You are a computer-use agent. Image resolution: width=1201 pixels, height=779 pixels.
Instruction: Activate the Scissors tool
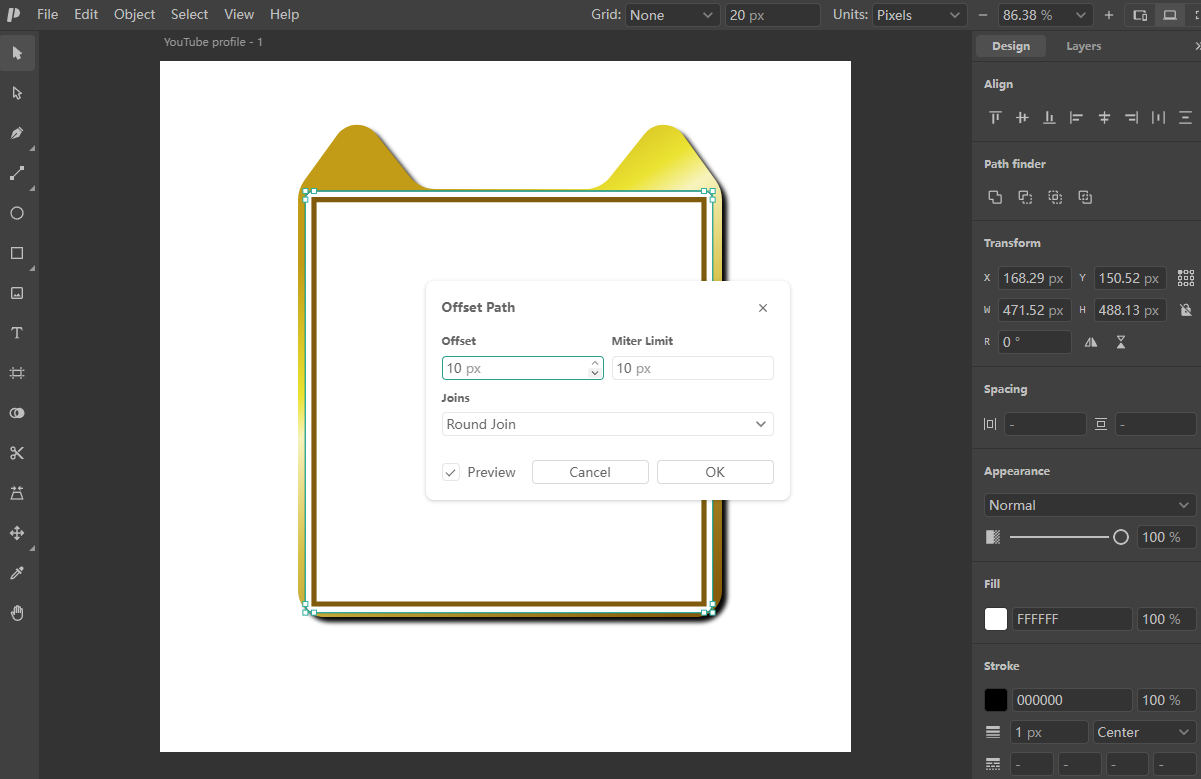[17, 453]
